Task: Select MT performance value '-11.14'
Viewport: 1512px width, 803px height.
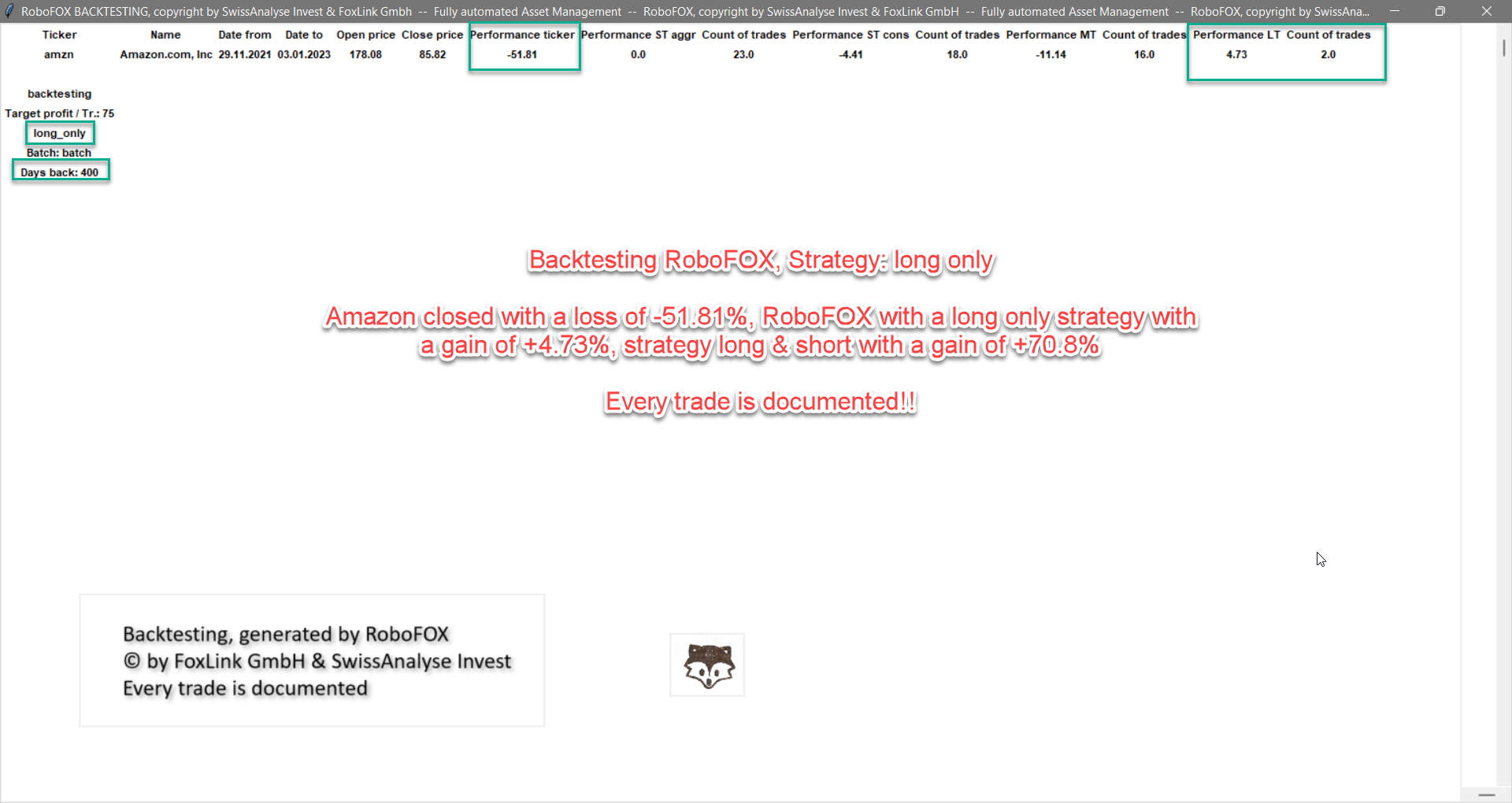Action: point(1051,54)
